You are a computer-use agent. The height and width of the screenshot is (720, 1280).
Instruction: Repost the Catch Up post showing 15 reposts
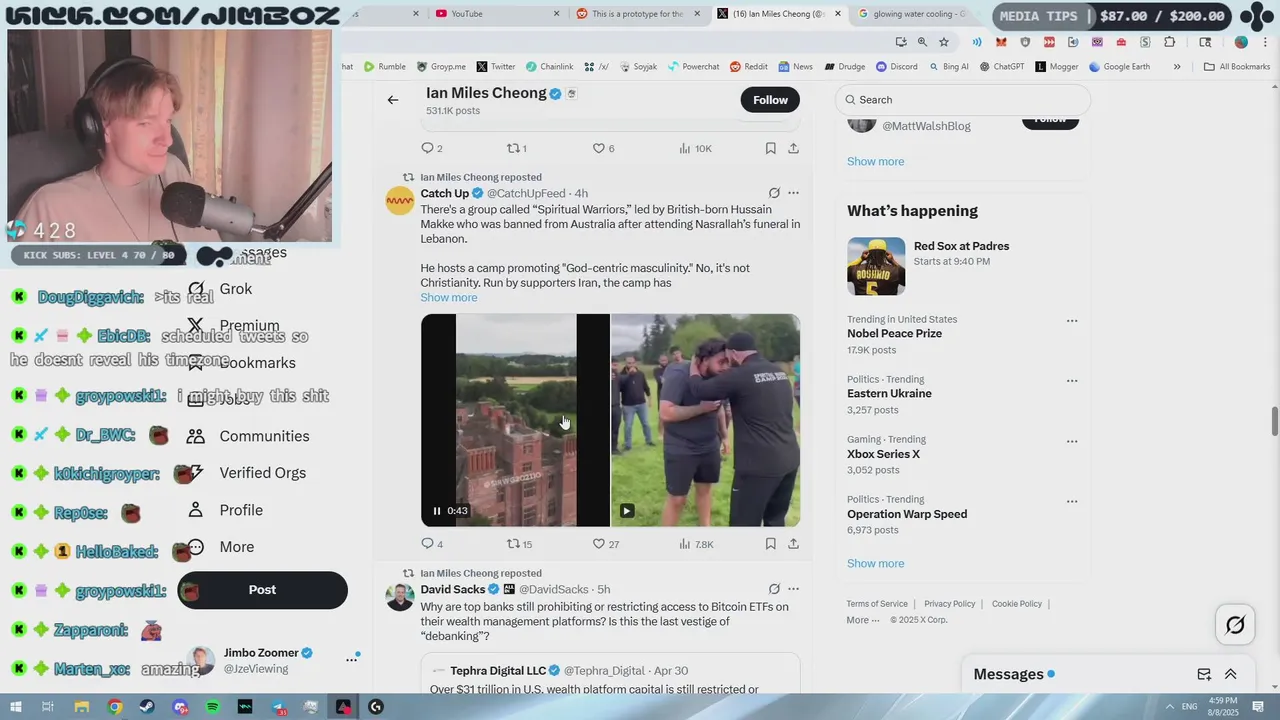click(519, 544)
